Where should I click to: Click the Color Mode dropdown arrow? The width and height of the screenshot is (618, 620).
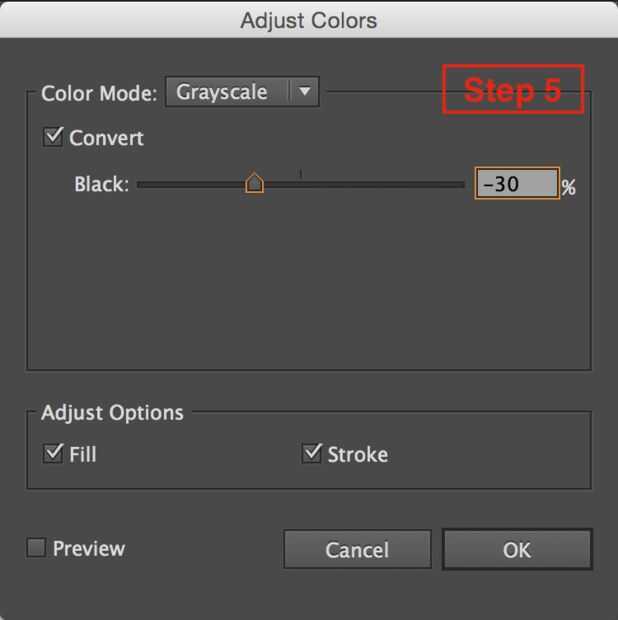pos(305,93)
